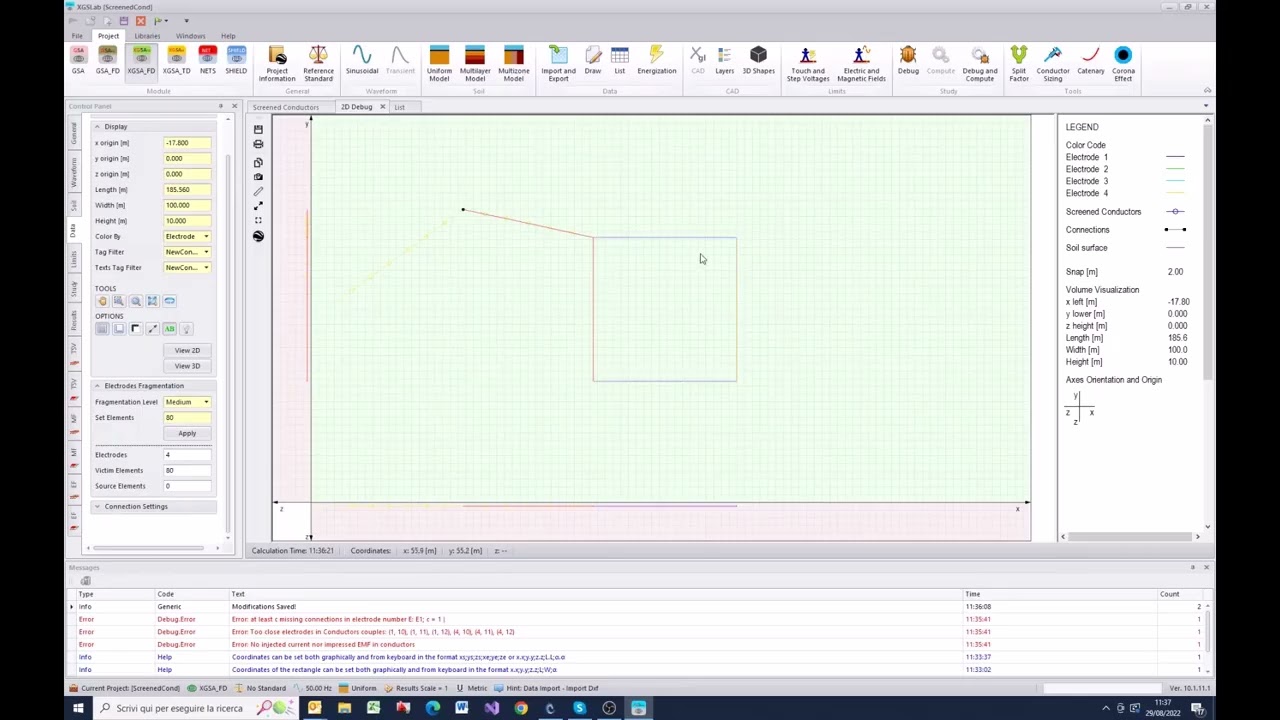Click the Set Elements input field

187,418
